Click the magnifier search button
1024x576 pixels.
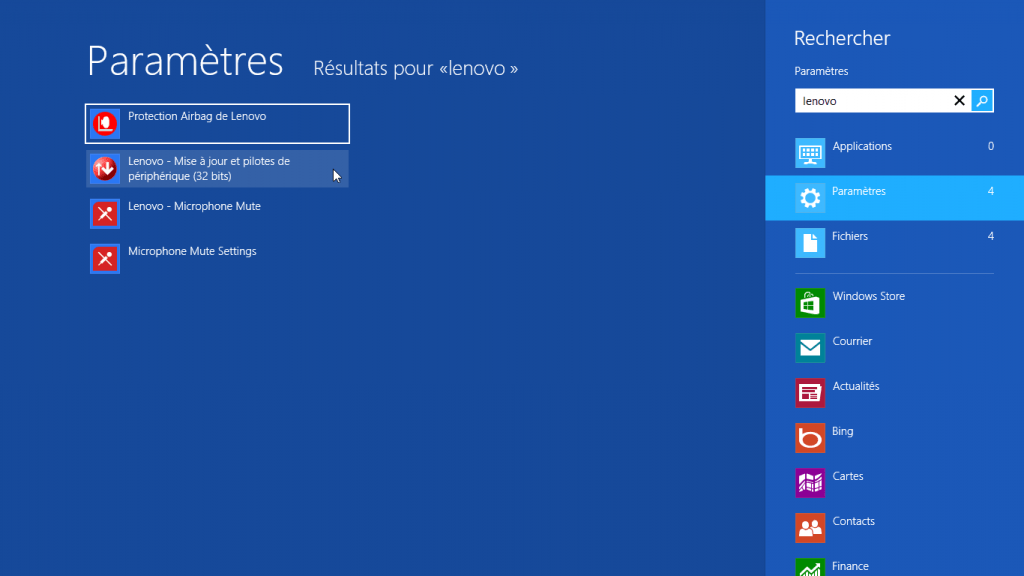tap(982, 101)
